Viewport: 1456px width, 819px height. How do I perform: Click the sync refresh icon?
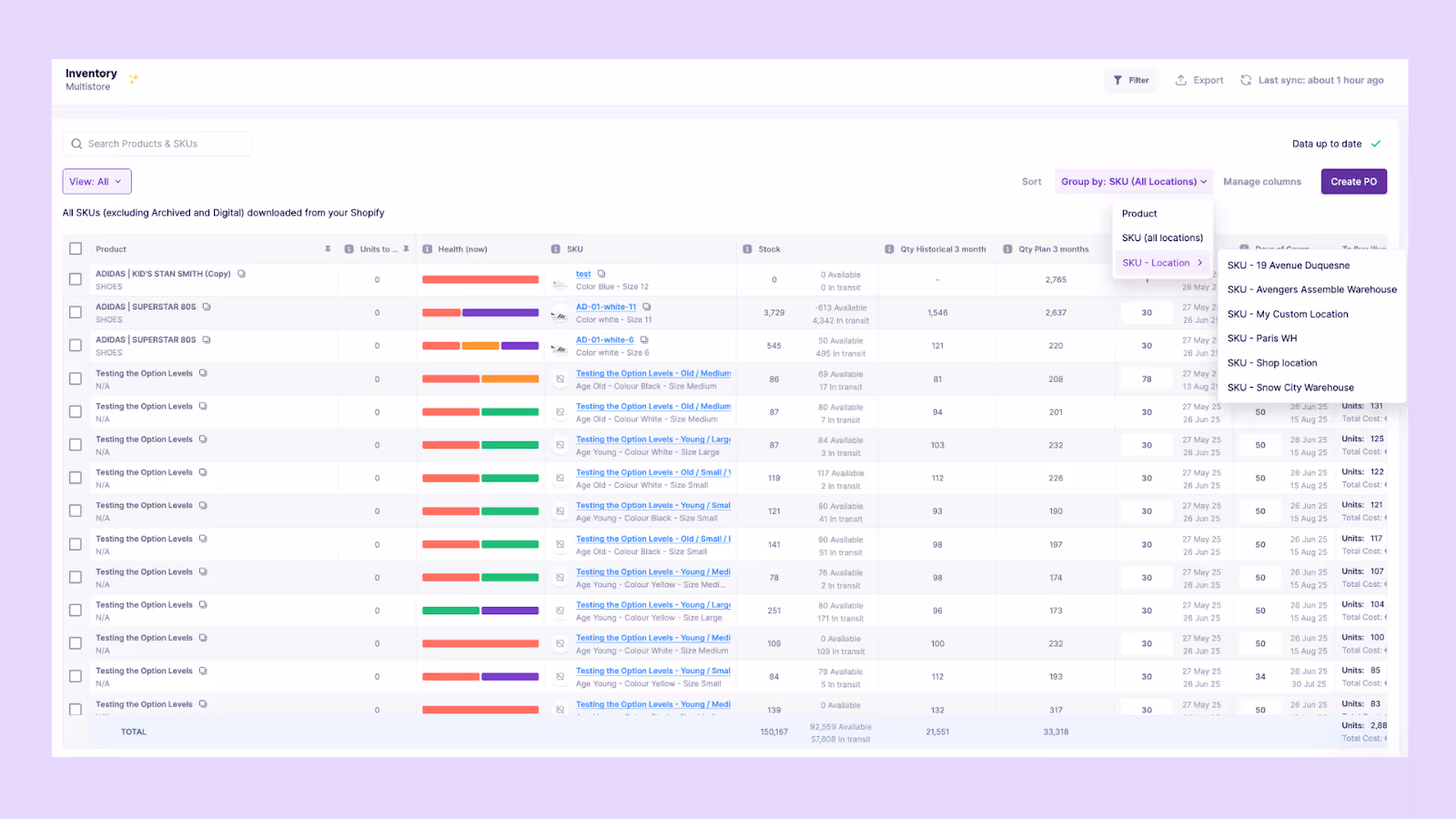coord(1246,80)
